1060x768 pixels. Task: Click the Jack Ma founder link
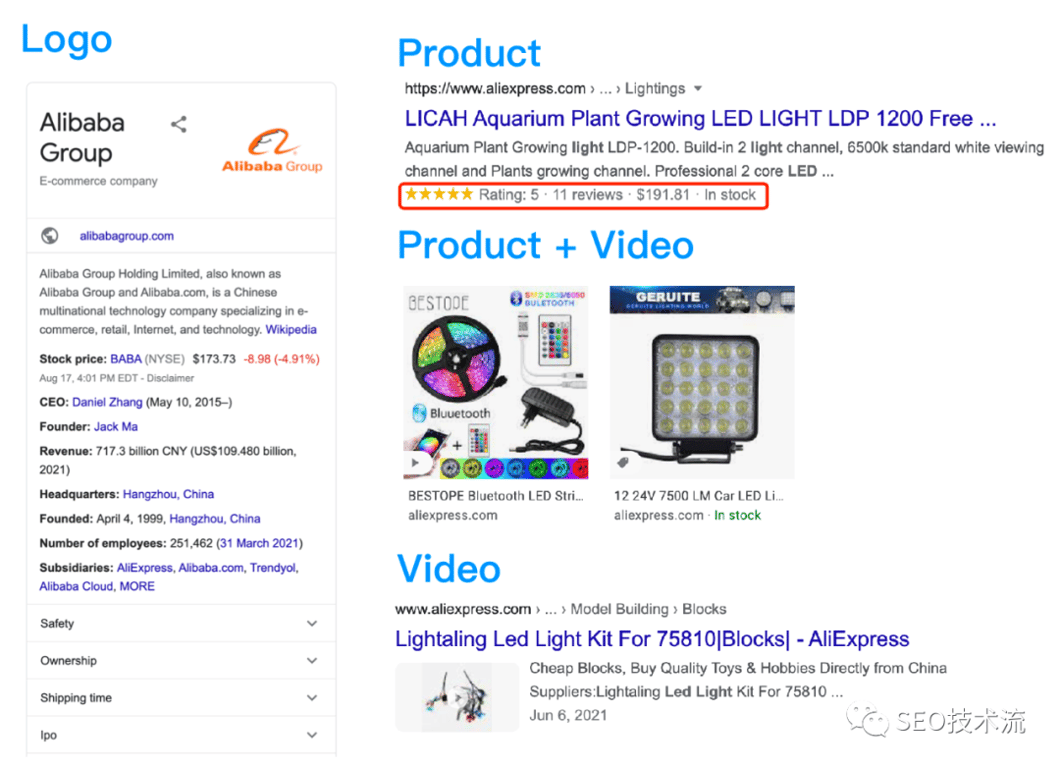point(116,427)
